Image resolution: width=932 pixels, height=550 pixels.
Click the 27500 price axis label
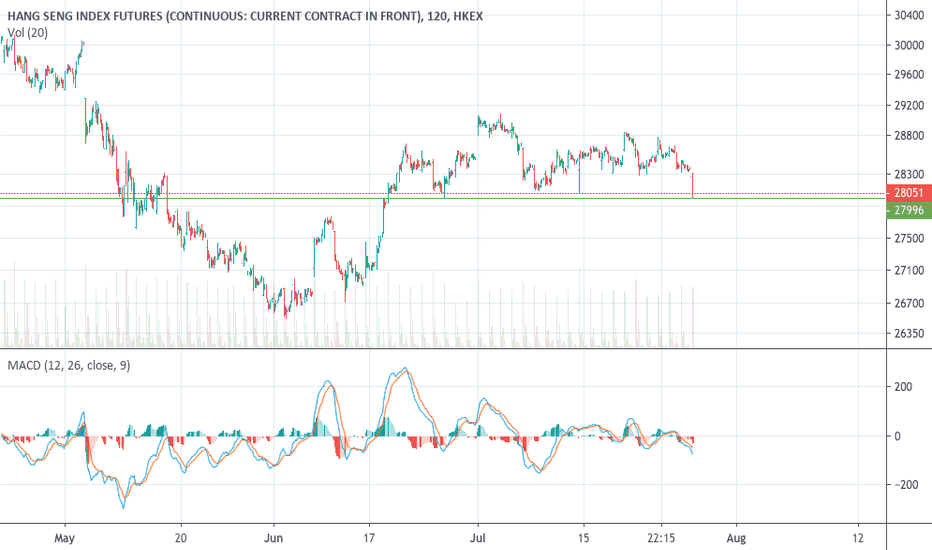coord(909,238)
